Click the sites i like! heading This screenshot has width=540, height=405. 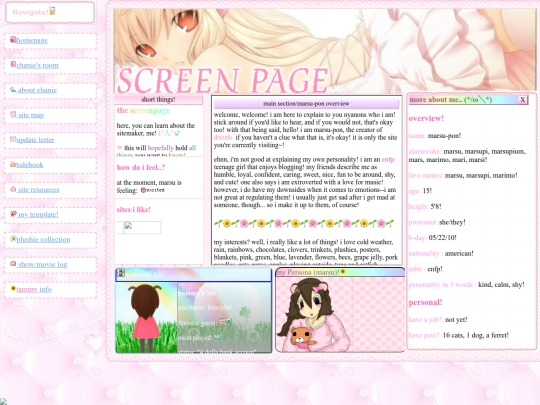[134, 210]
